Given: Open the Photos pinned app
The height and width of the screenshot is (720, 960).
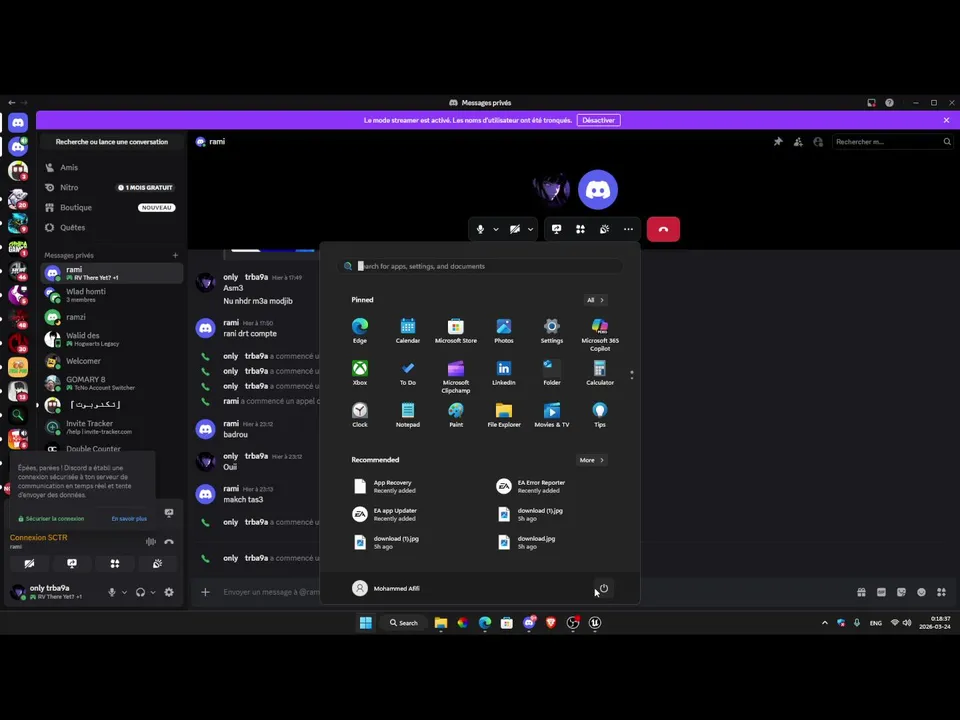Looking at the screenshot, I should [504, 330].
